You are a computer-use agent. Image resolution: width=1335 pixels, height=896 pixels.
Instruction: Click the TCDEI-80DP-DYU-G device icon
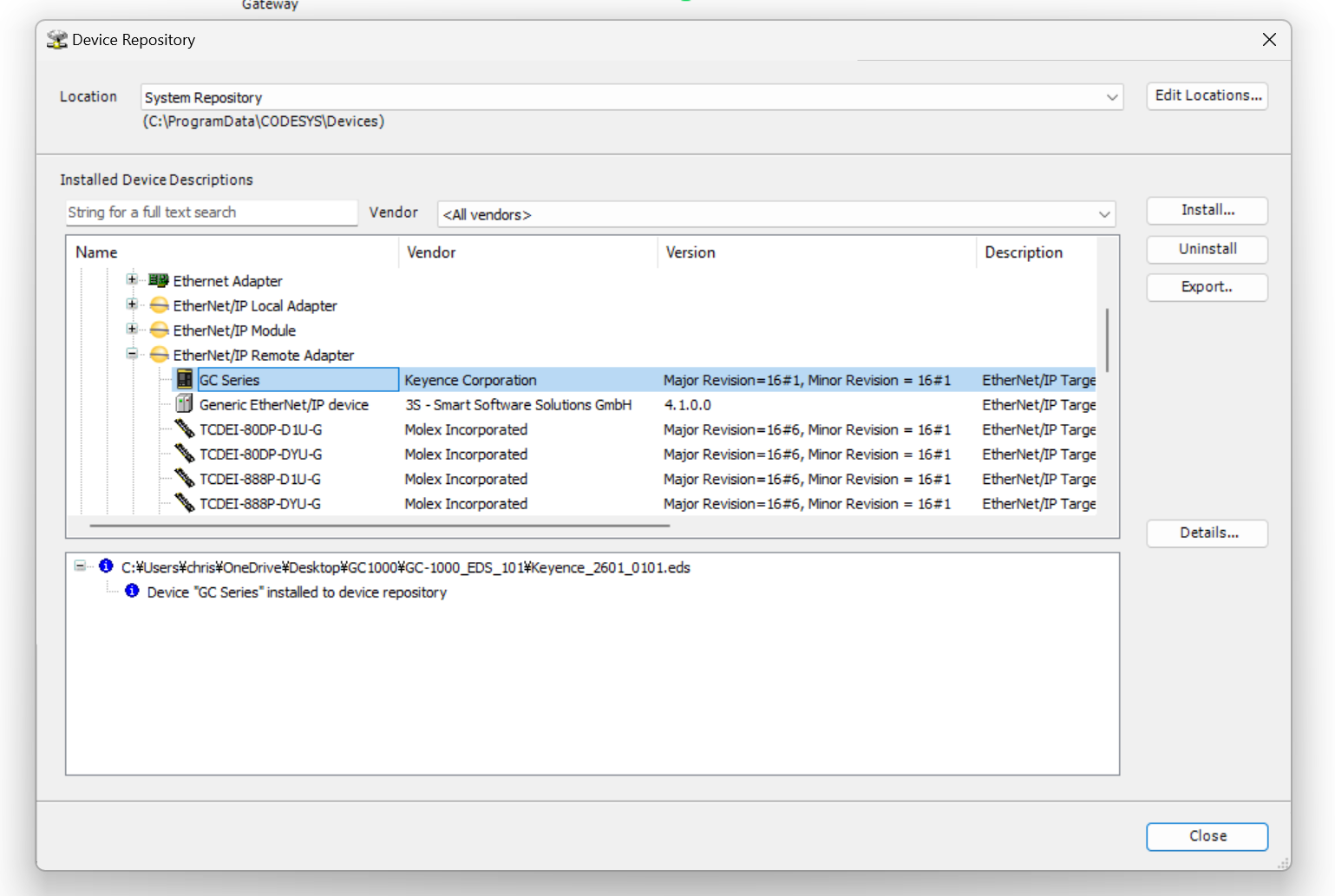185,454
